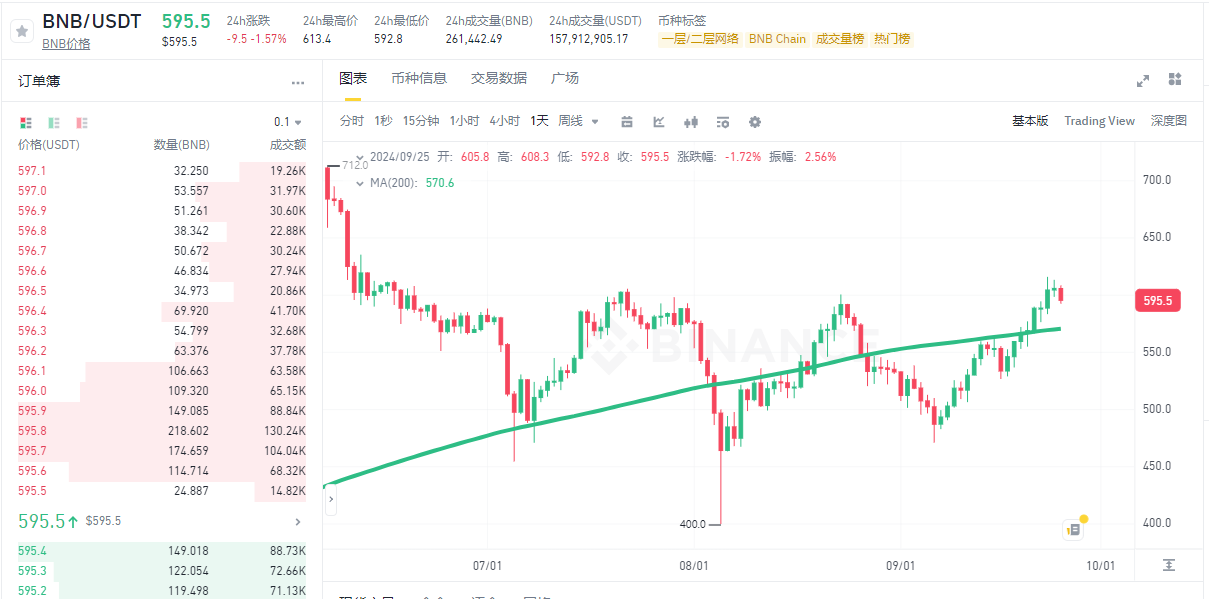Open the BNB价格 link
1209x599 pixels.
click(x=66, y=44)
